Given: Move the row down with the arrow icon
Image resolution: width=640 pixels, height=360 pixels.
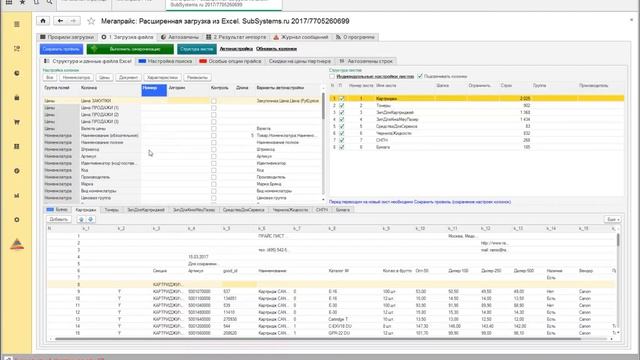Looking at the screenshot, I should click(x=91, y=219).
